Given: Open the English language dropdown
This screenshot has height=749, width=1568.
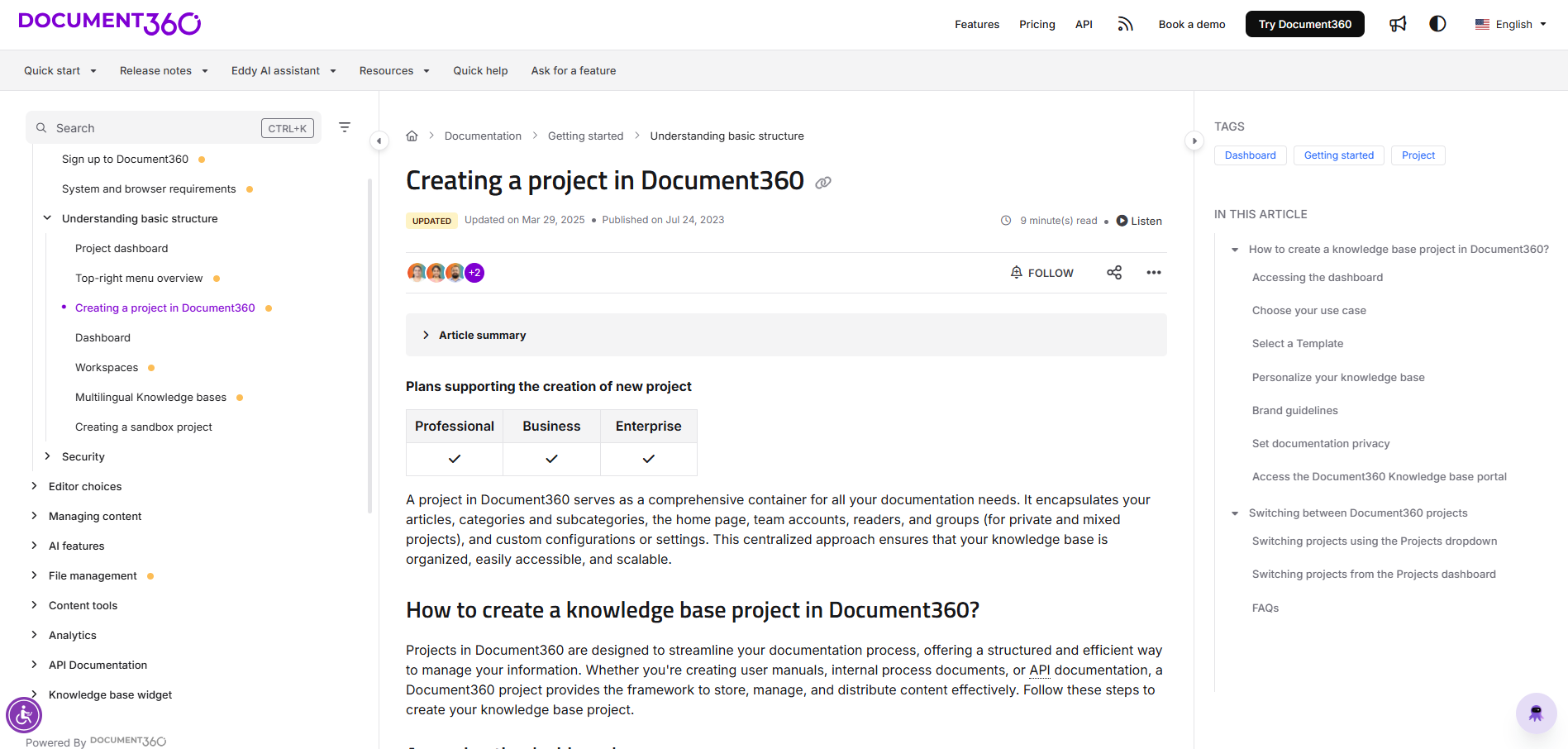Looking at the screenshot, I should pyautogui.click(x=1510, y=24).
